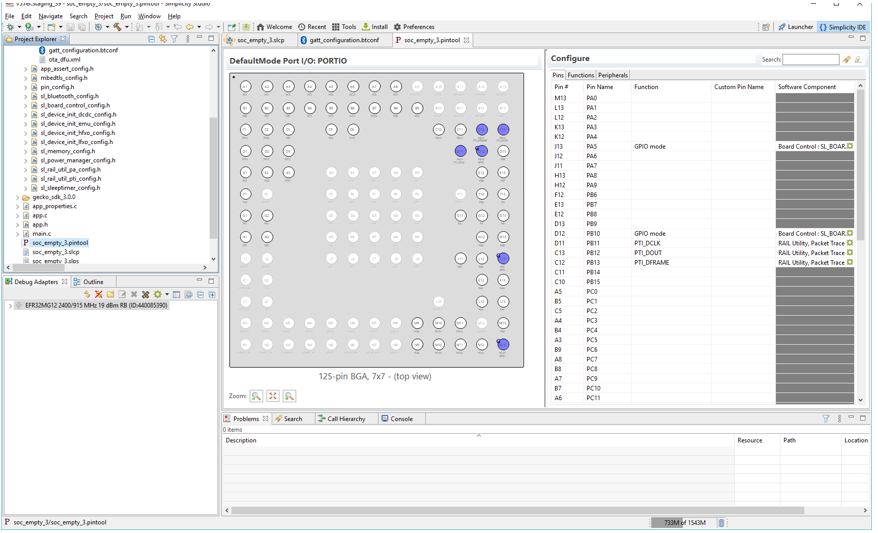This screenshot has width=878, height=533.
Task: Expand the EFR32MG12 debug adapter node
Action: click(x=10, y=306)
